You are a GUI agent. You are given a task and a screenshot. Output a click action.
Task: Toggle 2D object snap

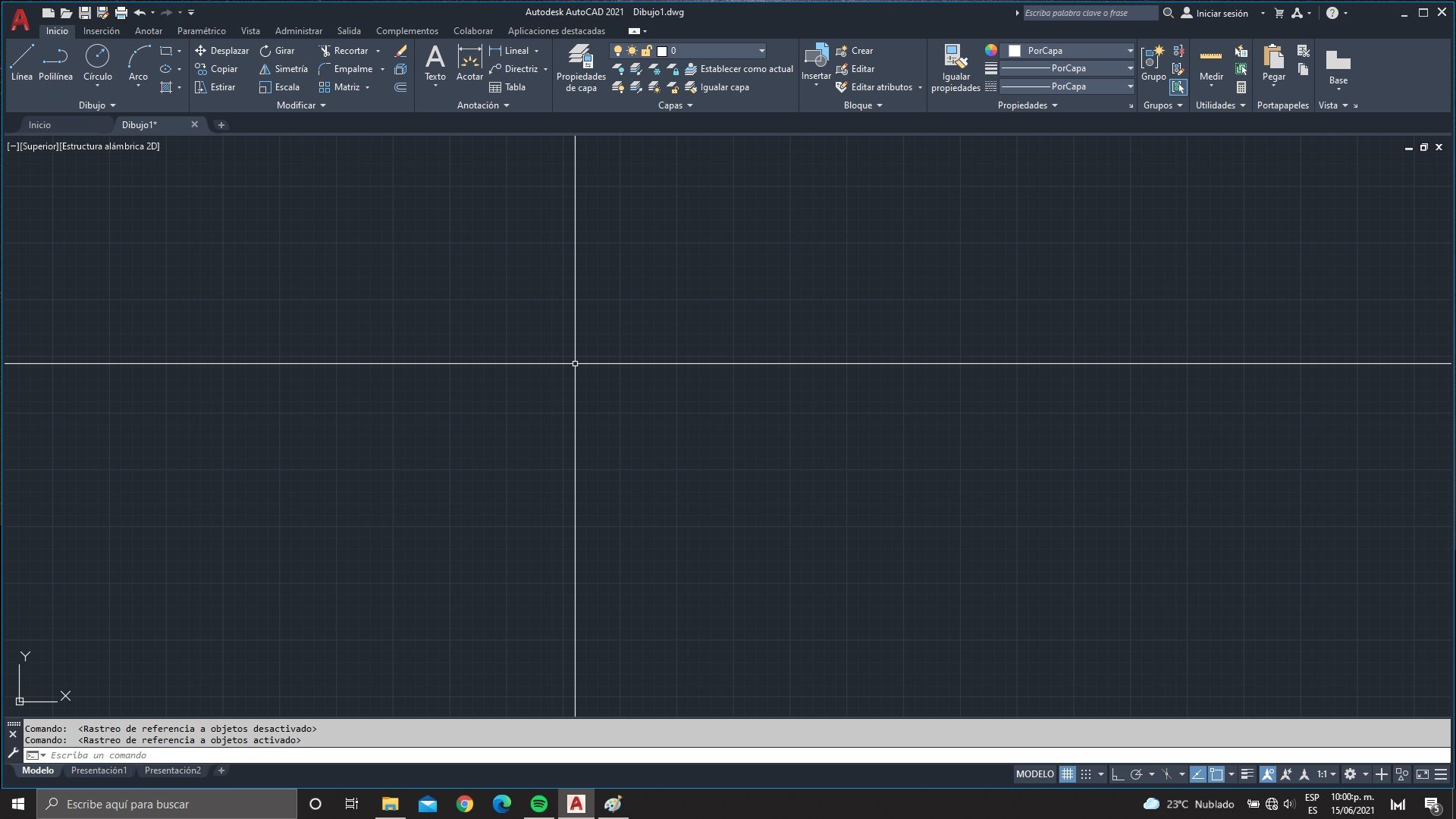[1216, 774]
